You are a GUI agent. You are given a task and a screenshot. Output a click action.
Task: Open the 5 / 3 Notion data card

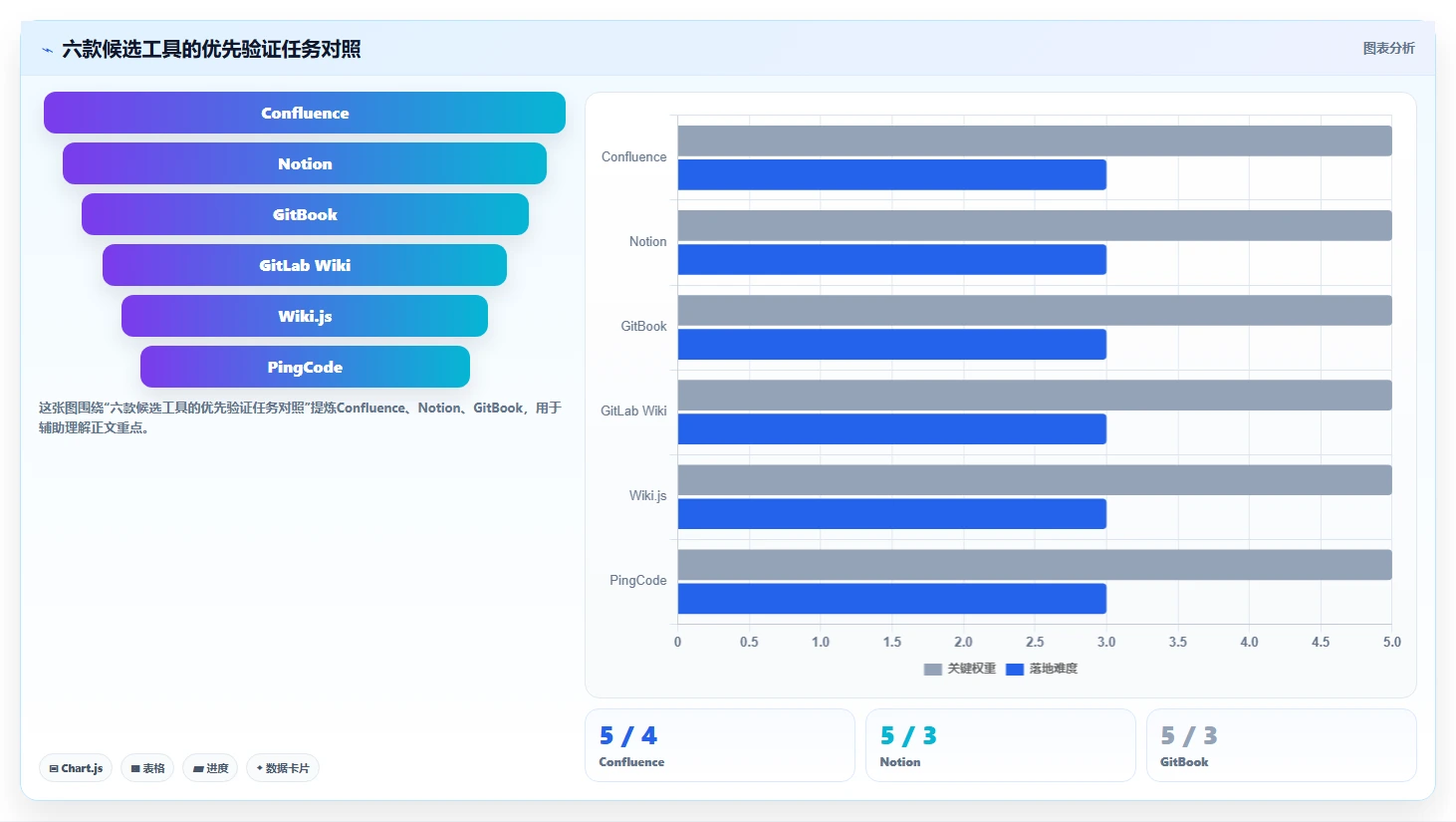tap(1001, 745)
